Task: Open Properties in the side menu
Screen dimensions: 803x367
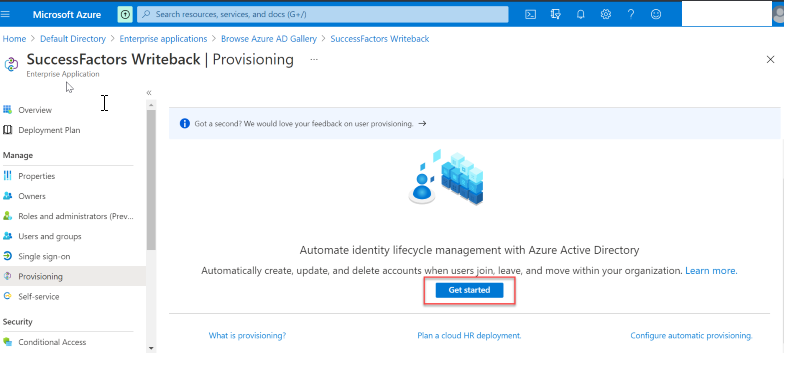Action: [x=36, y=176]
